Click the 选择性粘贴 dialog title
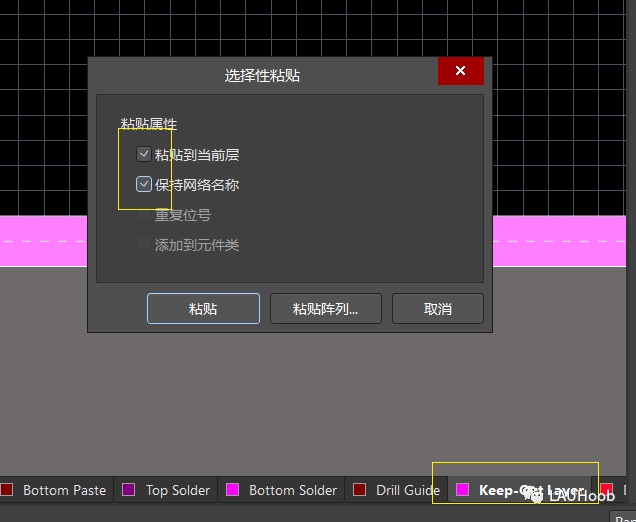 [x=262, y=76]
